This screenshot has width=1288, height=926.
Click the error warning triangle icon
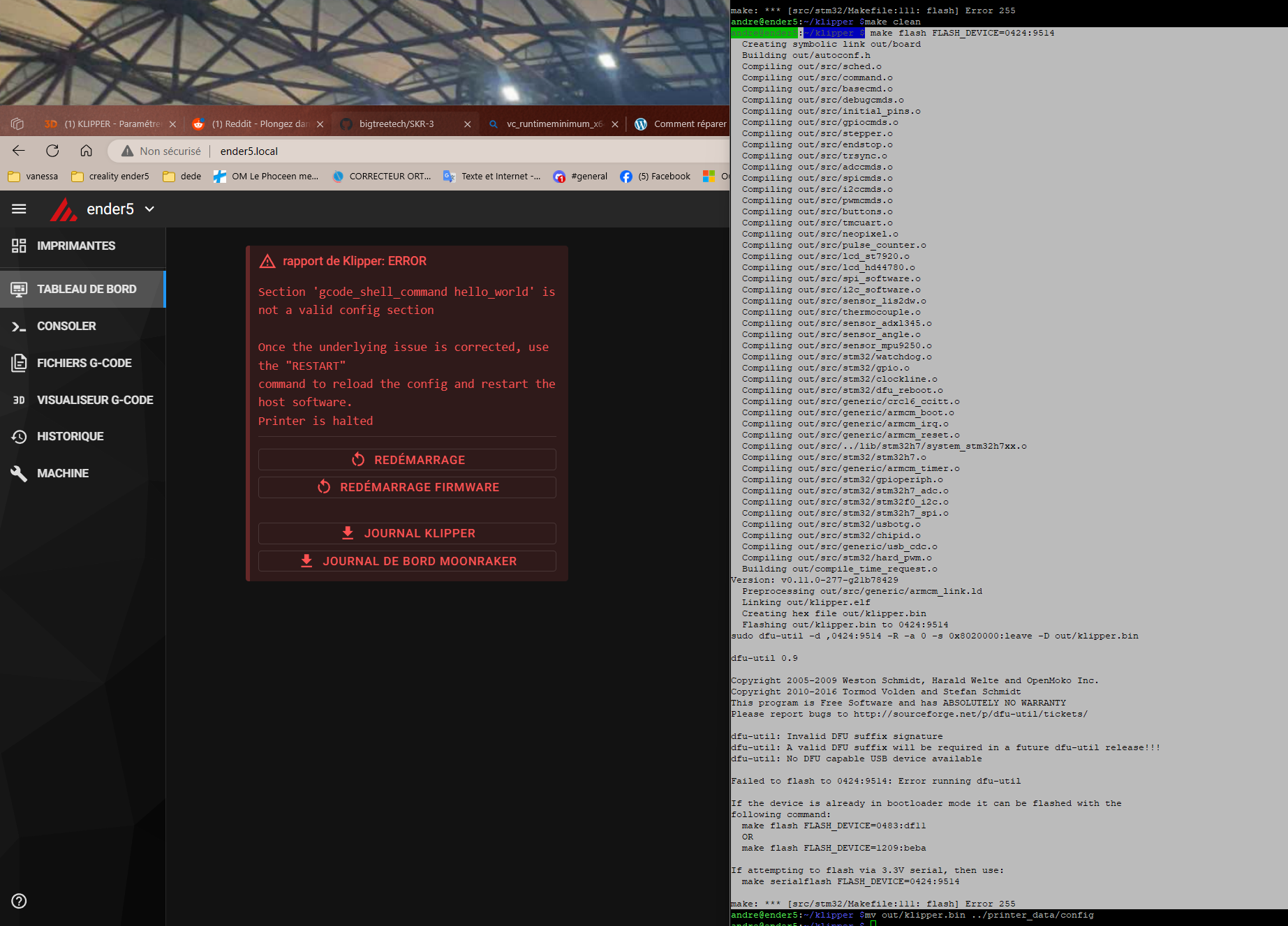tap(267, 261)
